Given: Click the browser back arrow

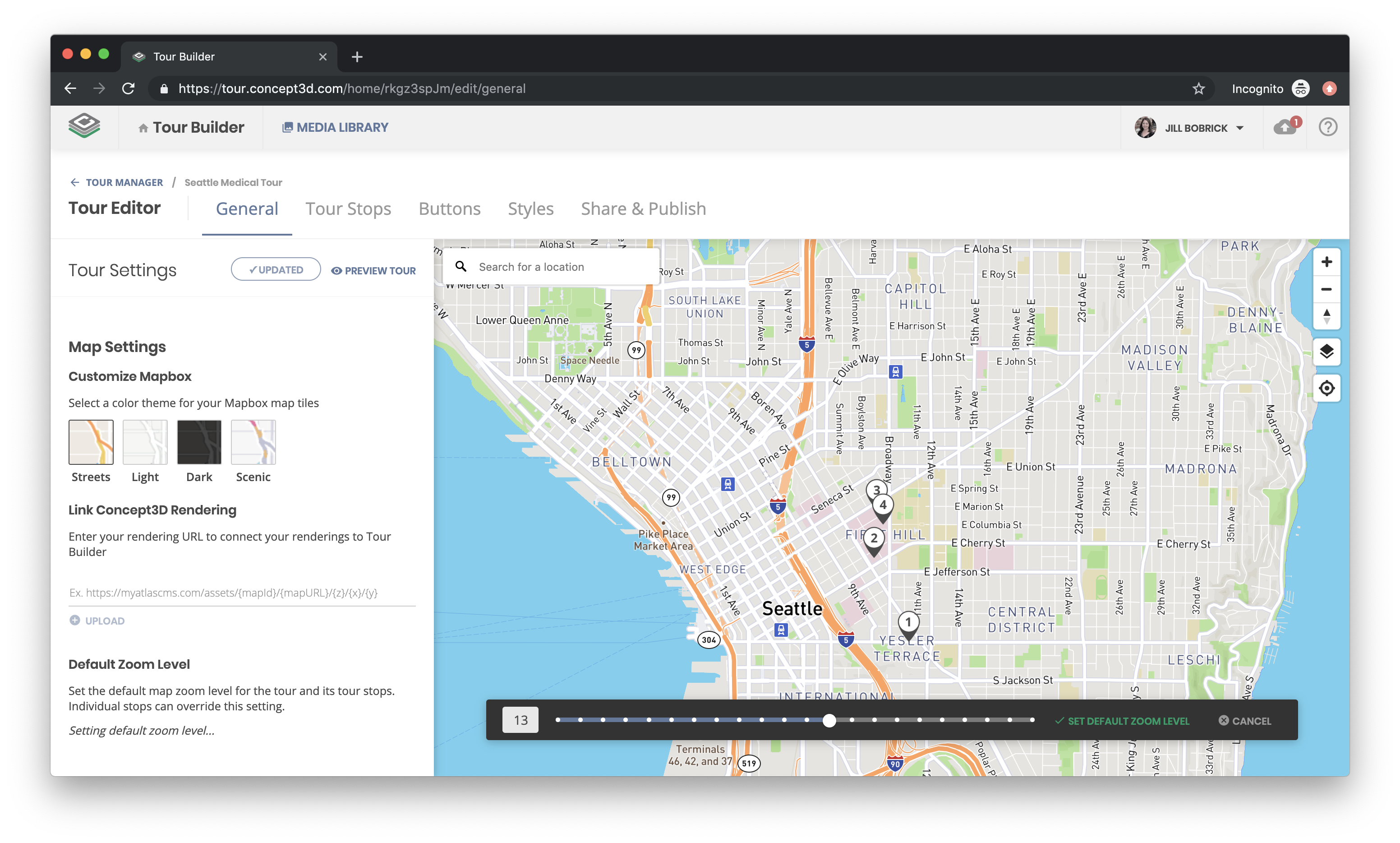Looking at the screenshot, I should point(70,88).
